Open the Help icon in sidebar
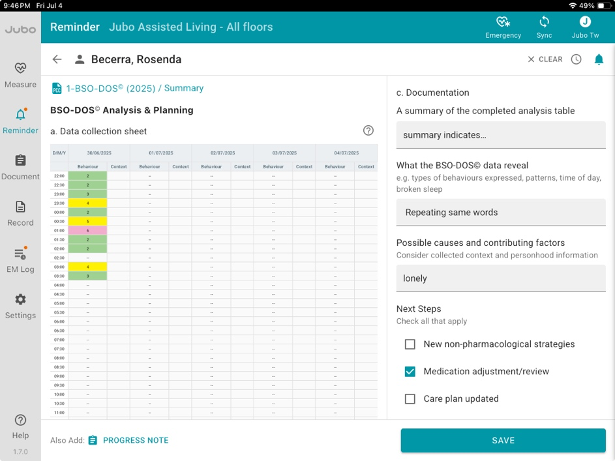The width and height of the screenshot is (616, 462). [x=20, y=421]
